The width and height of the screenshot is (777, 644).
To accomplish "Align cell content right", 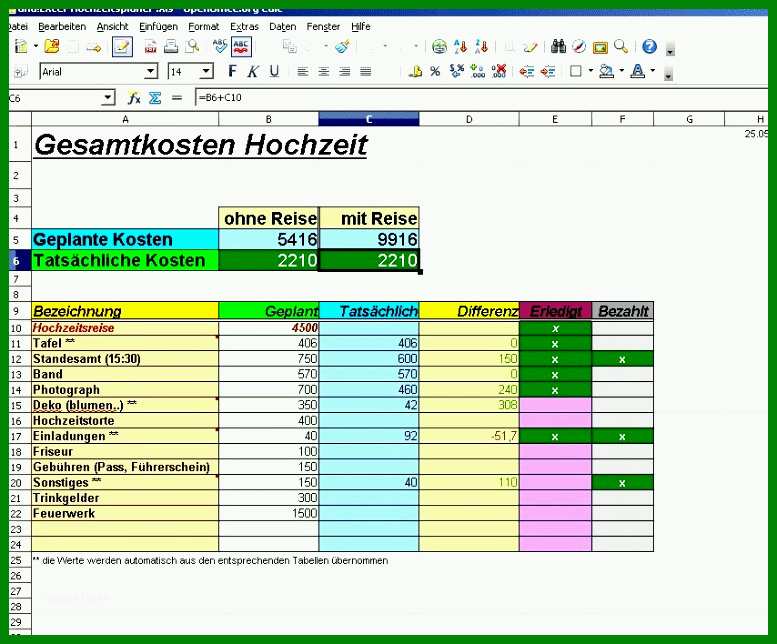I will click(344, 72).
